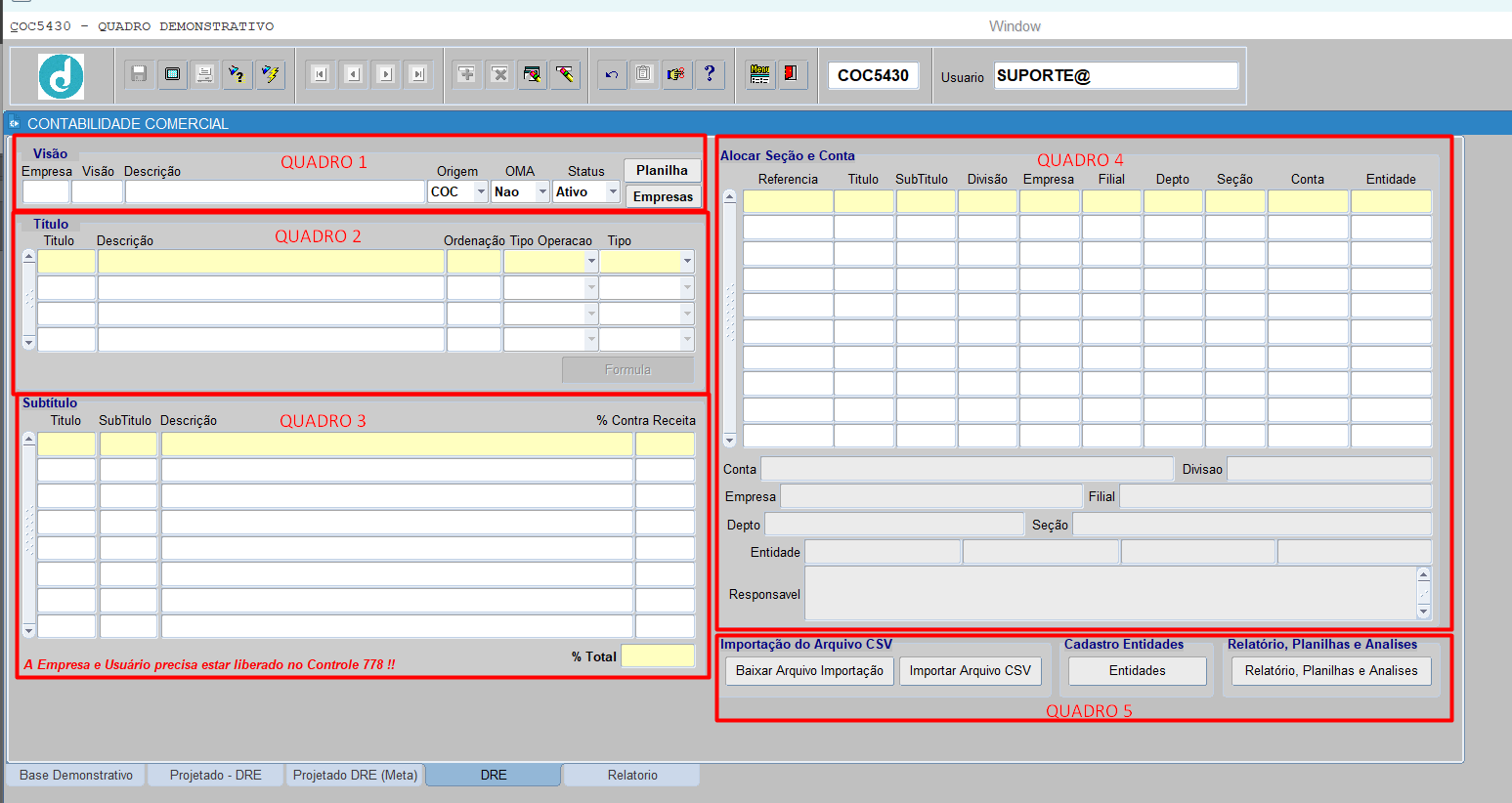
Task: Click the red Exit door icon
Action: pyautogui.click(x=792, y=74)
